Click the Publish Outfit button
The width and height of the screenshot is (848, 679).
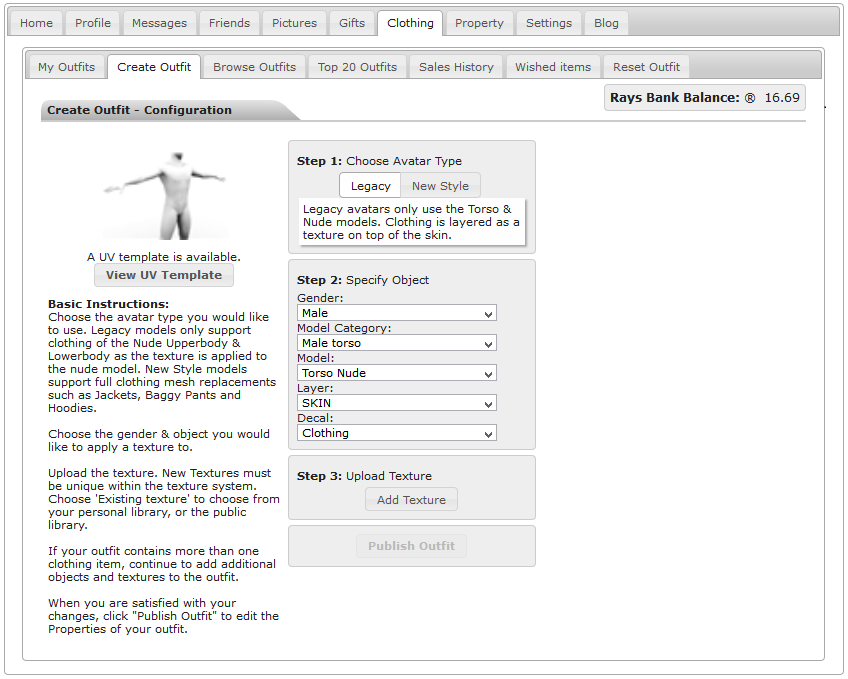(x=412, y=546)
